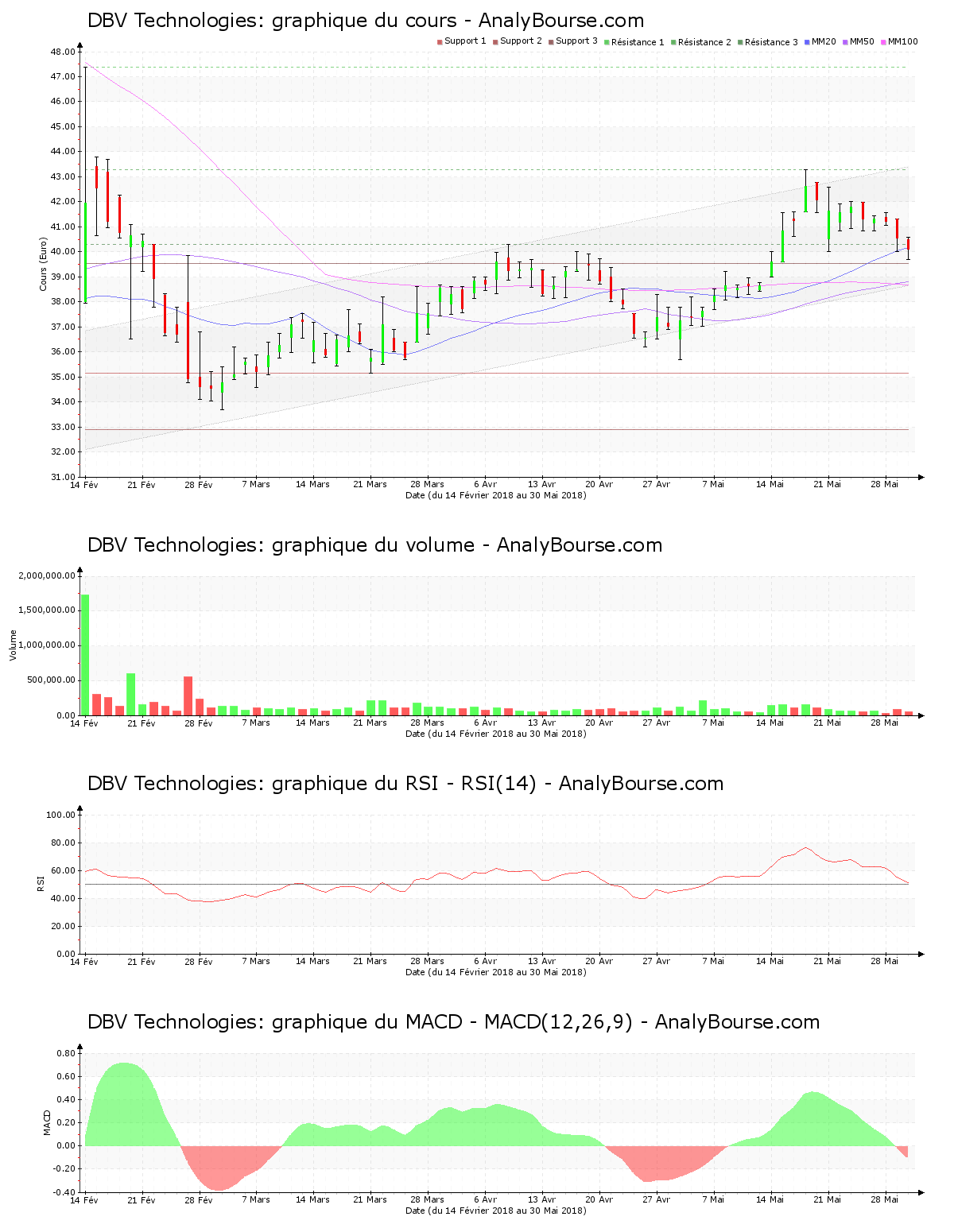Click the '1,000,000.00' volume axis value
Screen dimensions: 954x1232
point(47,645)
